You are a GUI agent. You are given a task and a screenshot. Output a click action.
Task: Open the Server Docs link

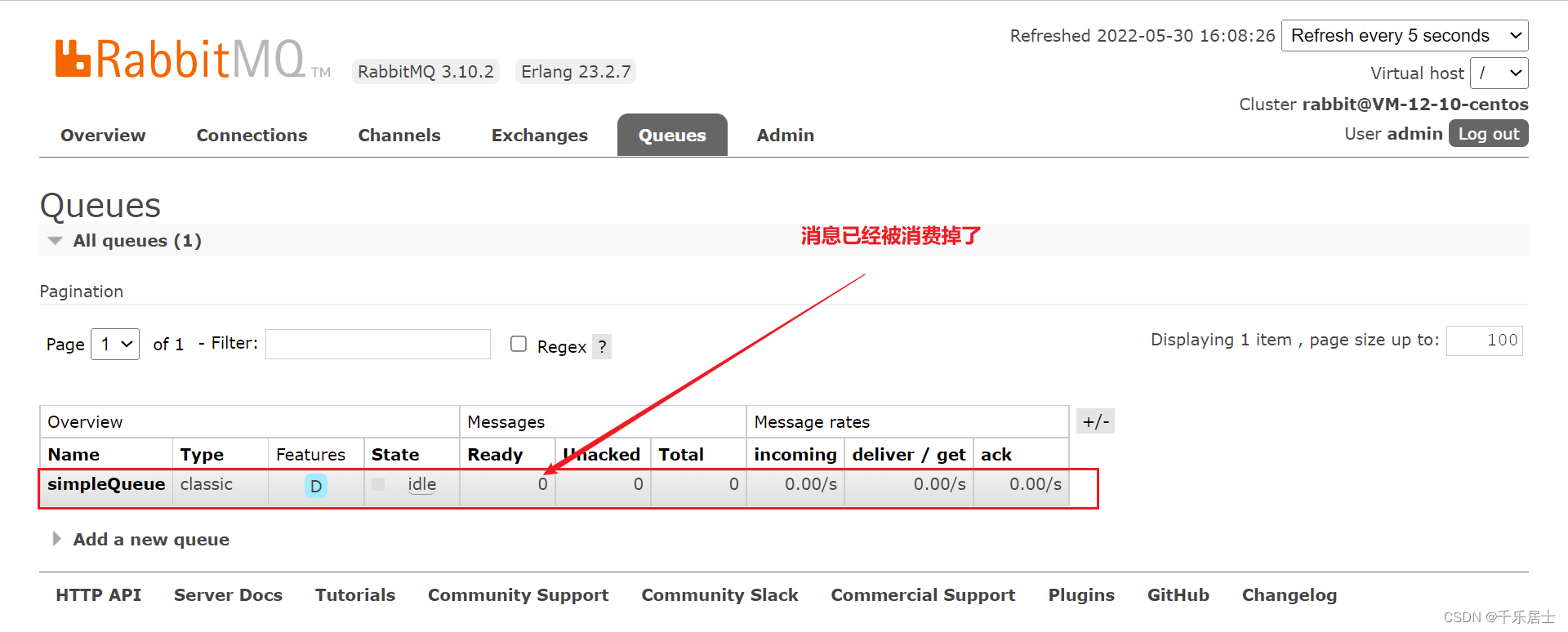[x=228, y=595]
